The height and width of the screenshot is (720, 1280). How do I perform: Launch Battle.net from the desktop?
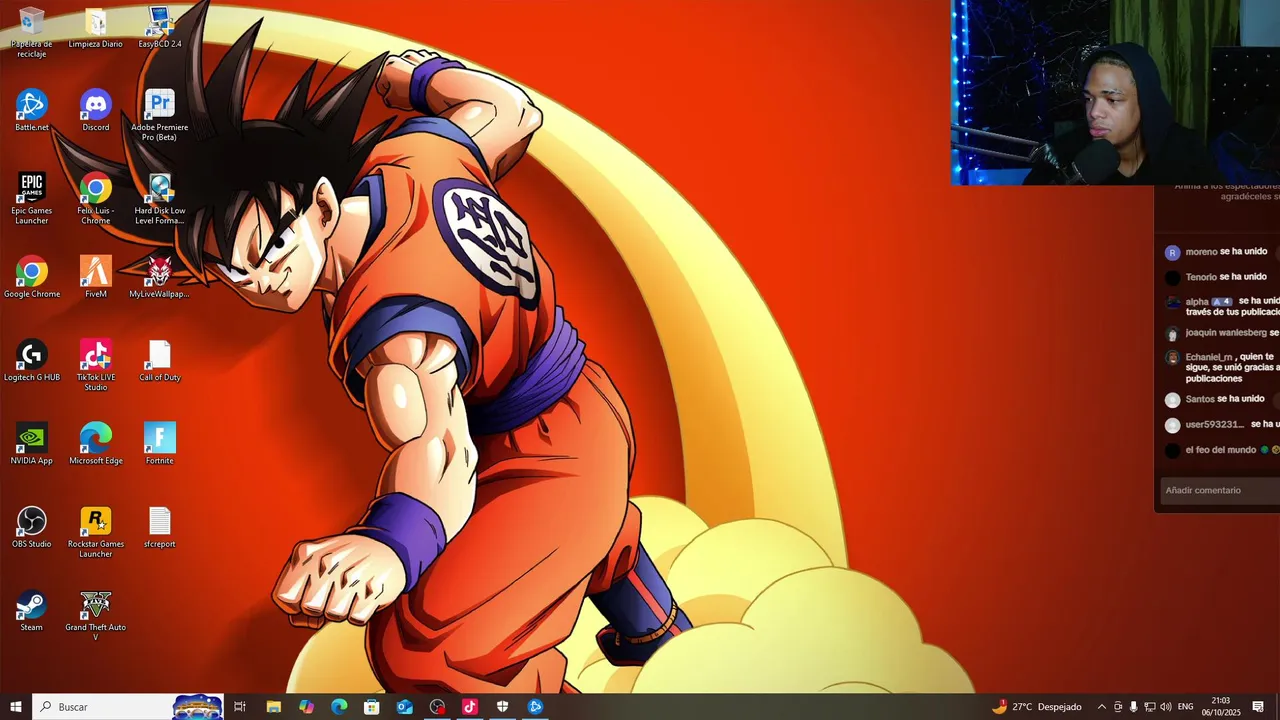pos(31,110)
